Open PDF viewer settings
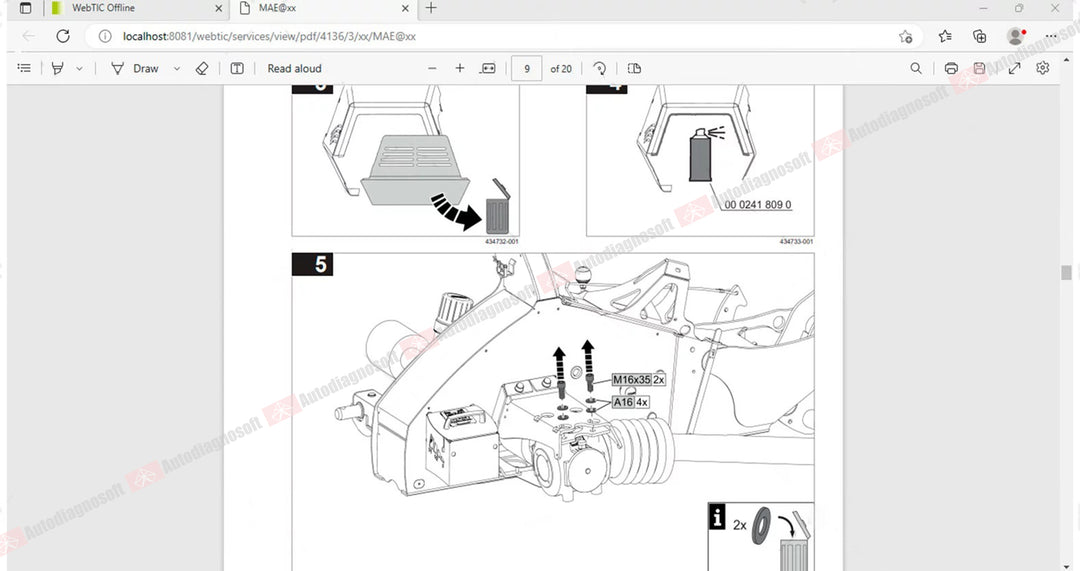Screen dimensions: 1080x571 [1043, 68]
